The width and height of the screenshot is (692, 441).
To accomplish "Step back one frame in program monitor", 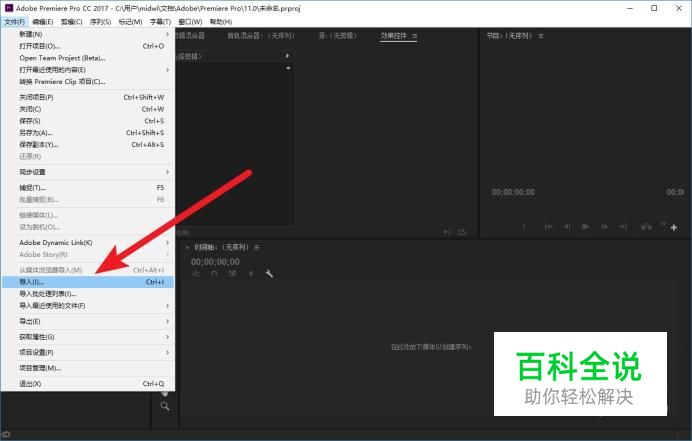I will (567, 226).
